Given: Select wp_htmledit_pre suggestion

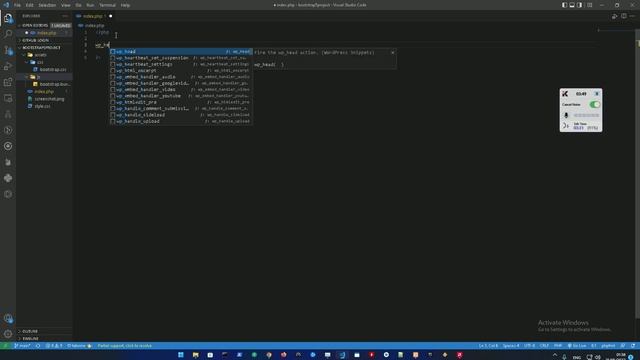Looking at the screenshot, I should [181, 102].
